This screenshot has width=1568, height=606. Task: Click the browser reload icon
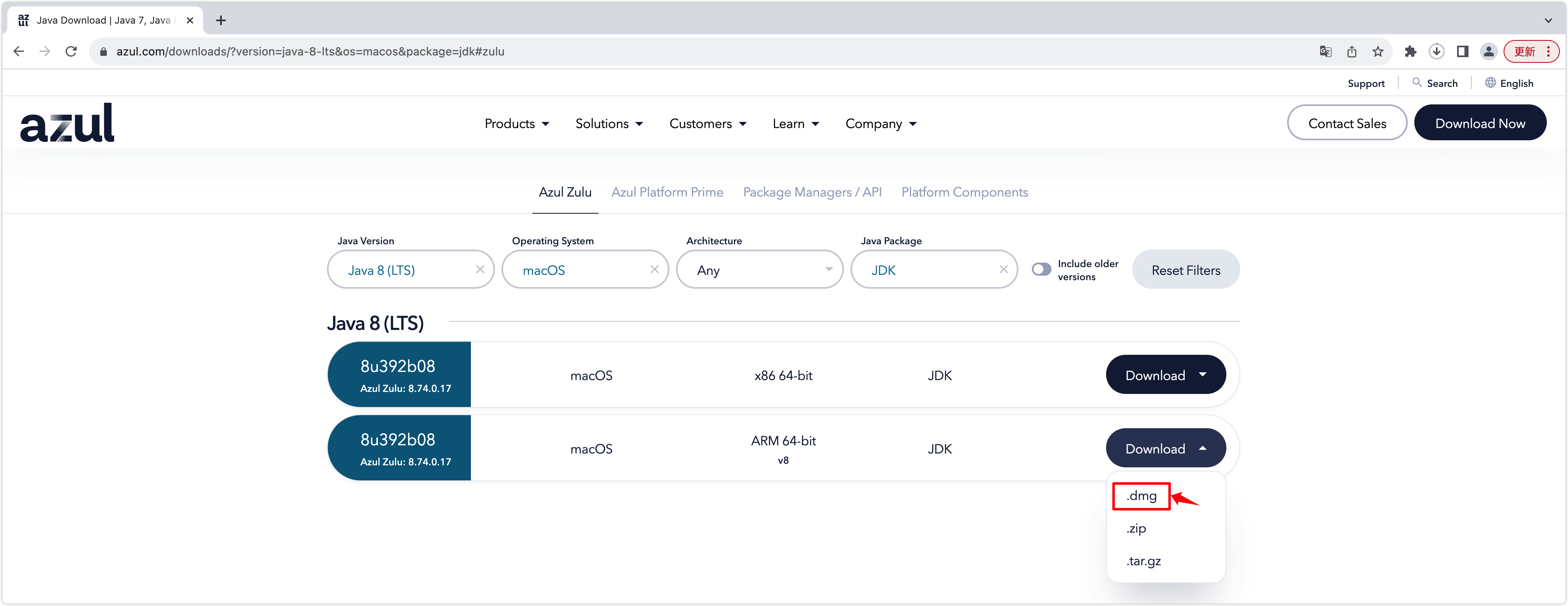pos(71,51)
